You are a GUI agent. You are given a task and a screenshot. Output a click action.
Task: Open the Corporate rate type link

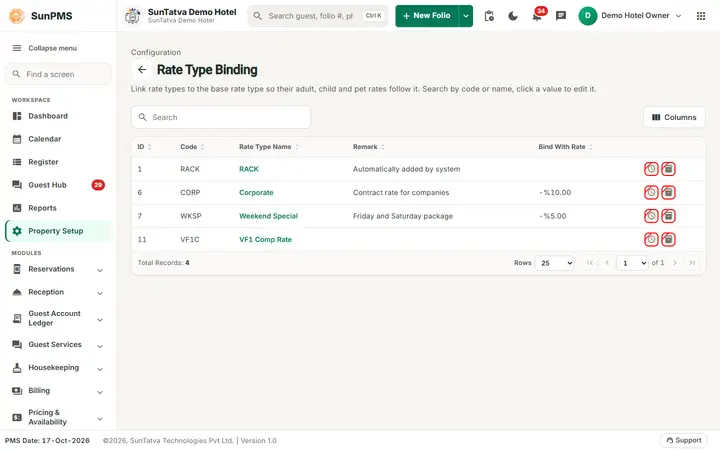[x=256, y=192]
